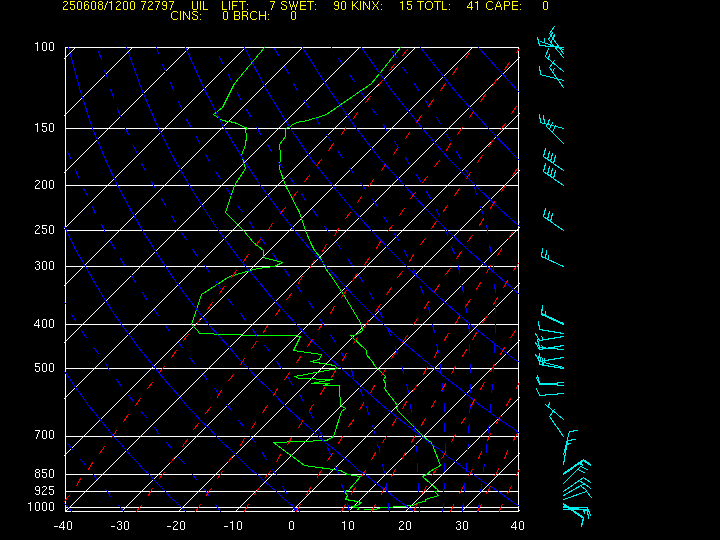Select station number 72797
This screenshot has height=540, width=720.
158,6
